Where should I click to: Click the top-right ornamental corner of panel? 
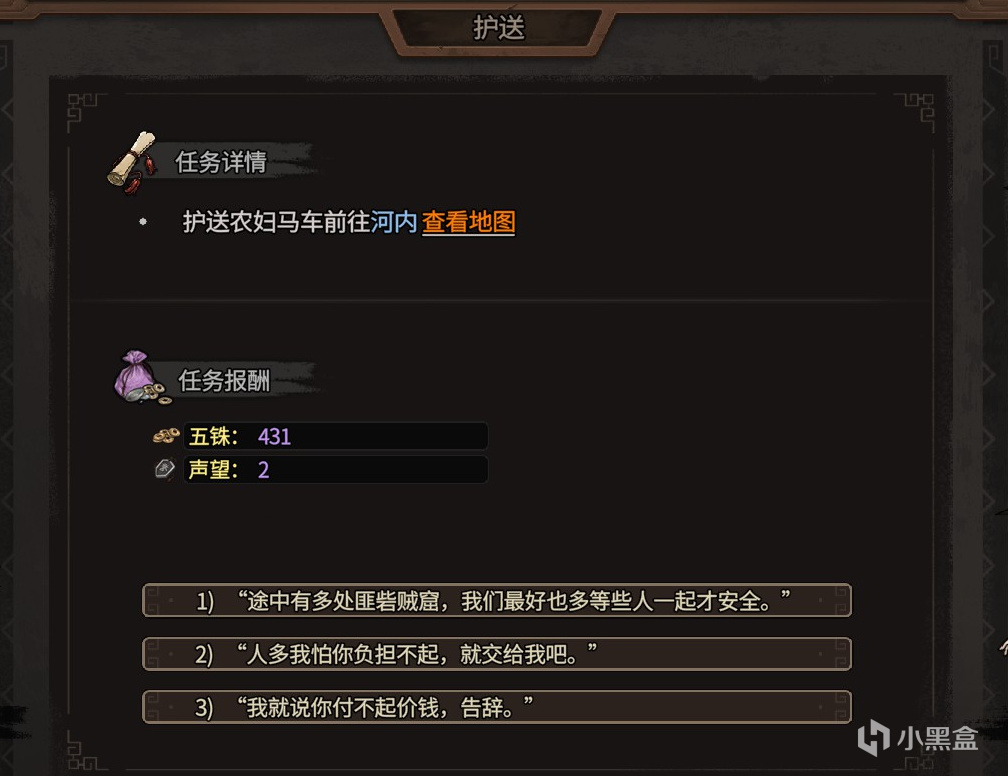[917, 111]
